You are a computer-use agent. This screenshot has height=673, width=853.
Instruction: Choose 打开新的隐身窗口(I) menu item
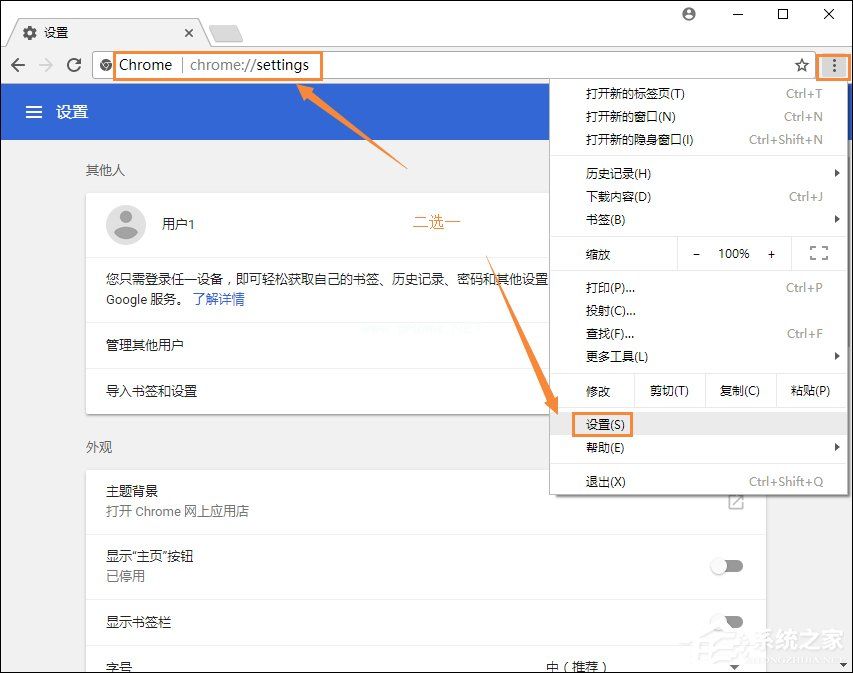pos(639,140)
